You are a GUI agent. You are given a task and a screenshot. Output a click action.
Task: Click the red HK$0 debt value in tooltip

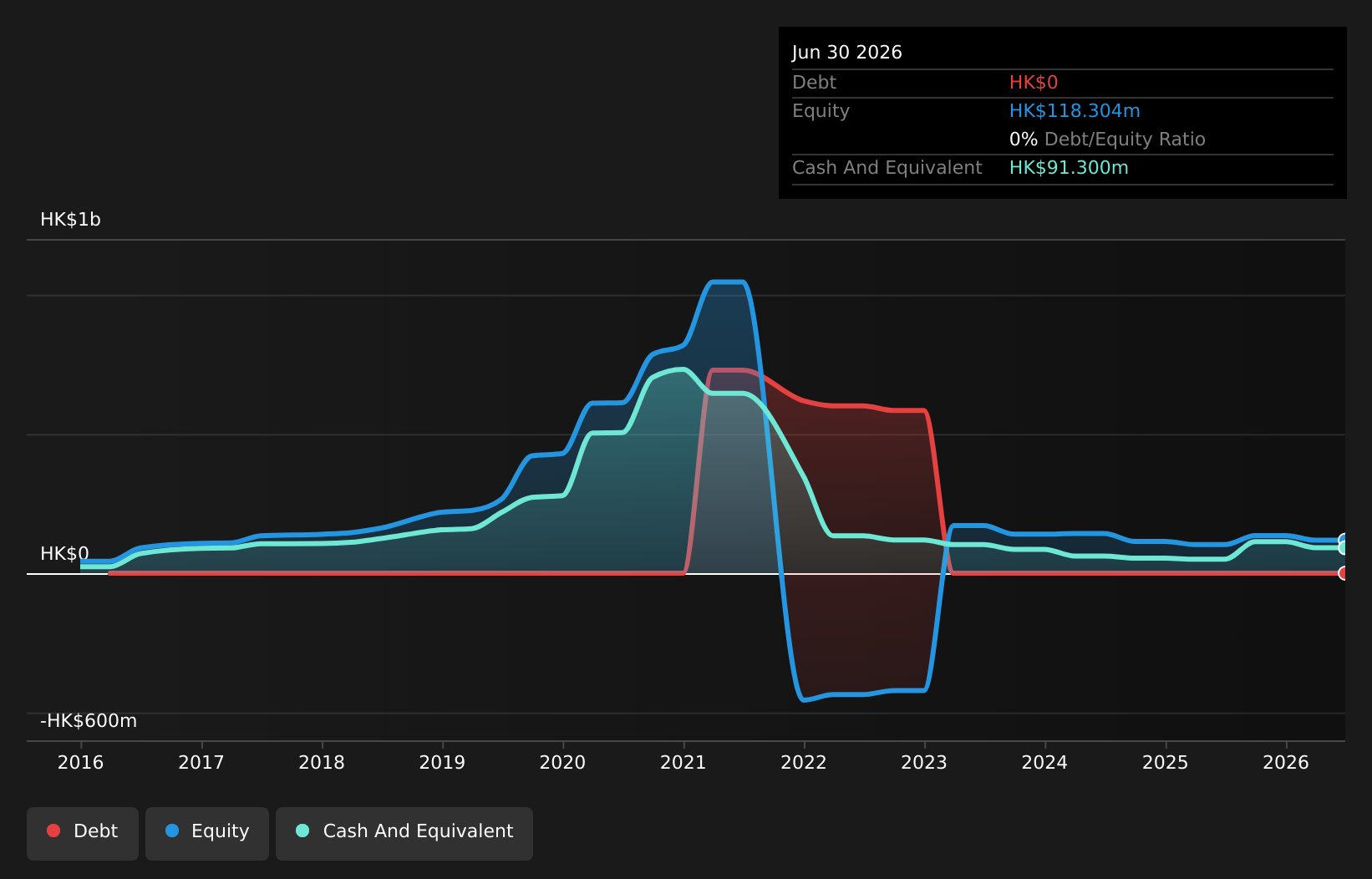point(1034,82)
